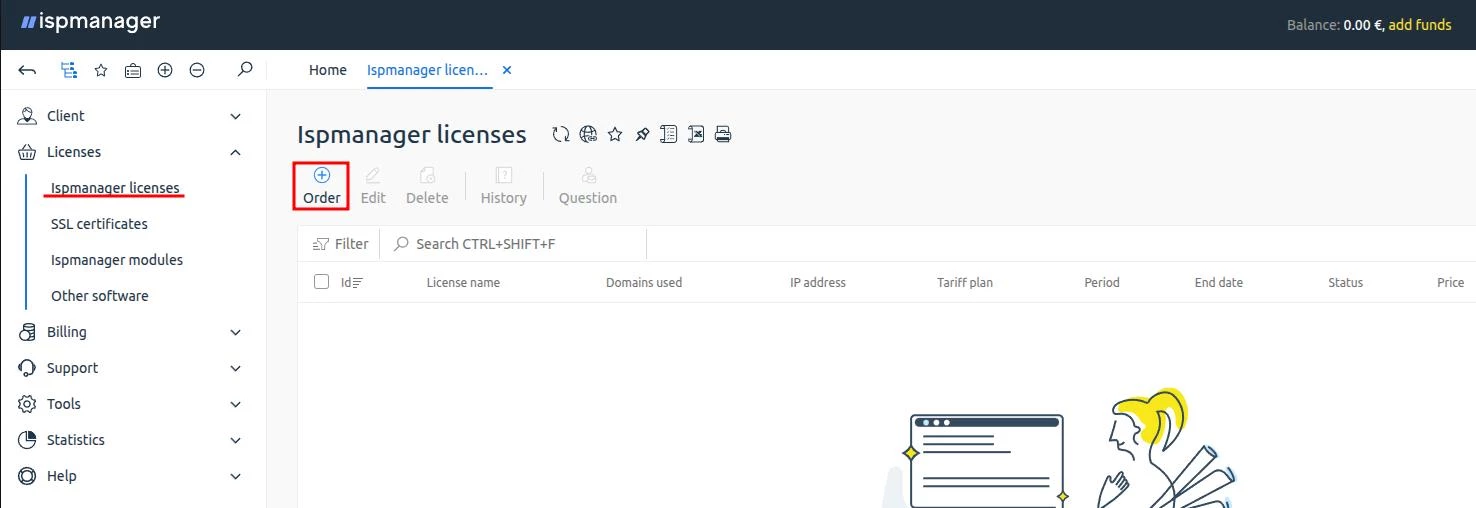
Task: Click the document list icon beside the title
Action: point(669,134)
